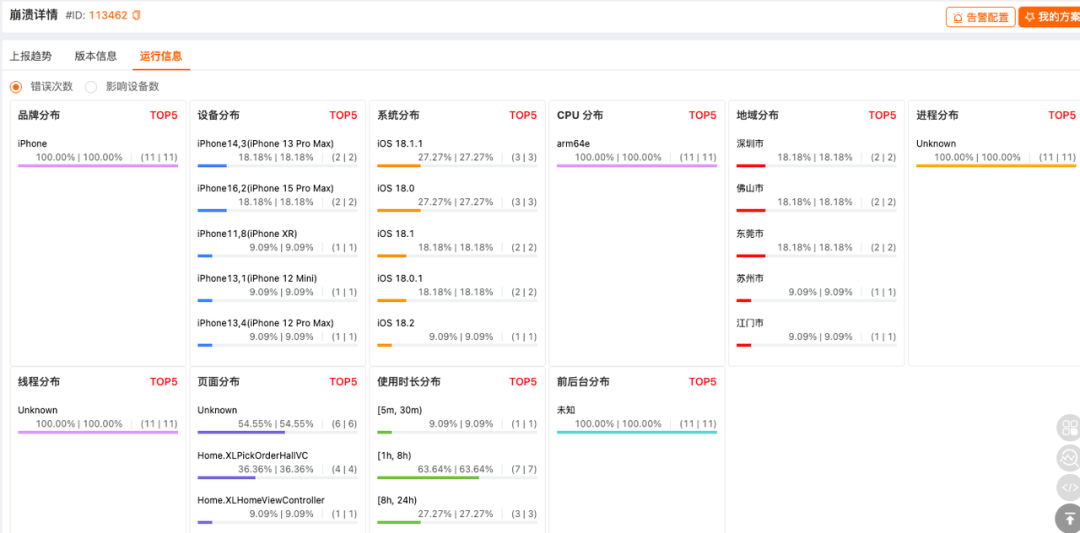Click the iPhone16,2(iPhone 15 Pro Max) row
Screen dimensions: 1080x533
(278, 197)
